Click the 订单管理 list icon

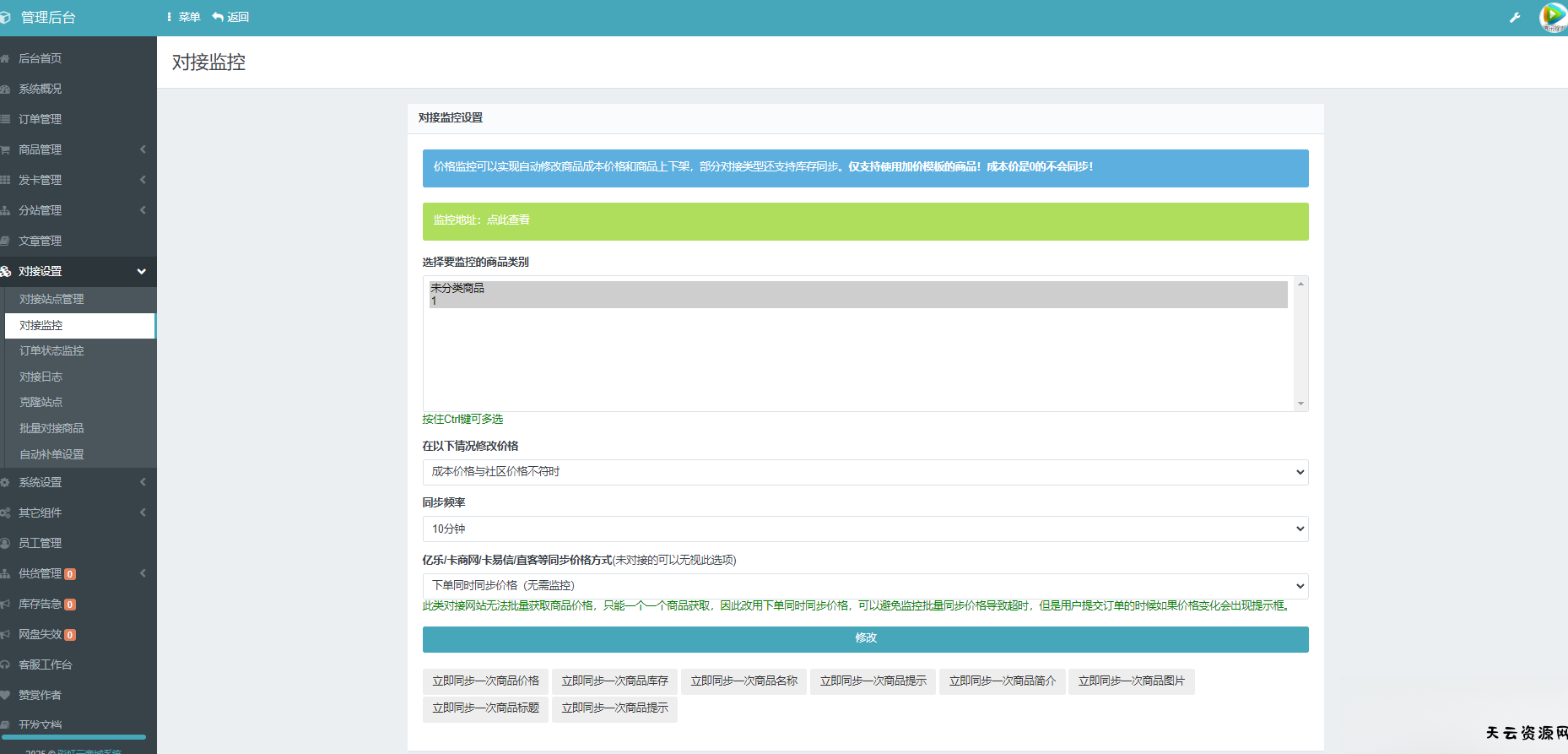point(5,120)
